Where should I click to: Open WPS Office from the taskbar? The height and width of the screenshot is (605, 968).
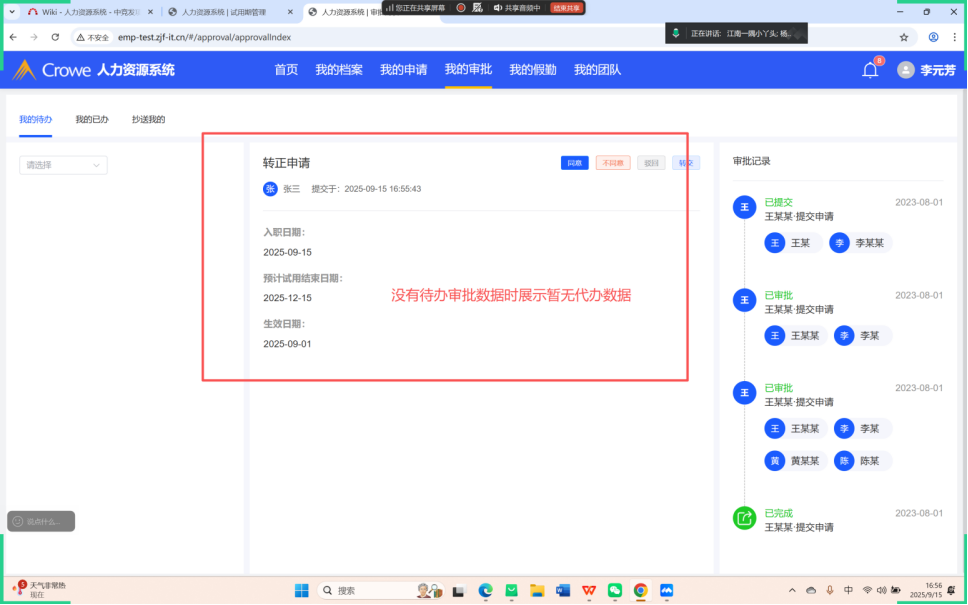point(589,590)
